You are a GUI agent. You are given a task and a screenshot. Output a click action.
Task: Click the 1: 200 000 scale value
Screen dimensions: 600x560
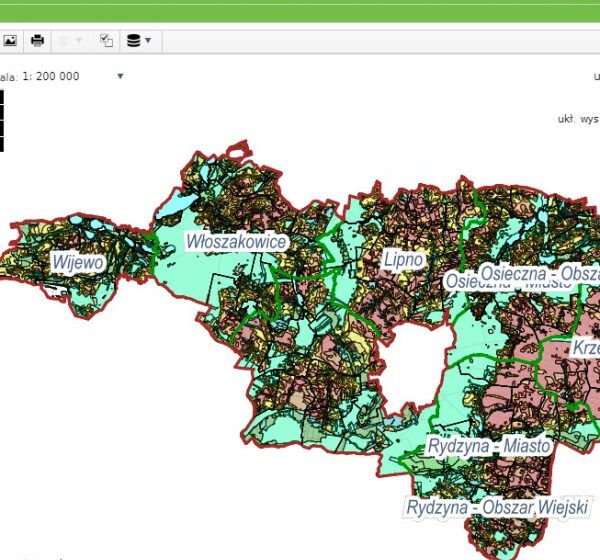(48, 76)
